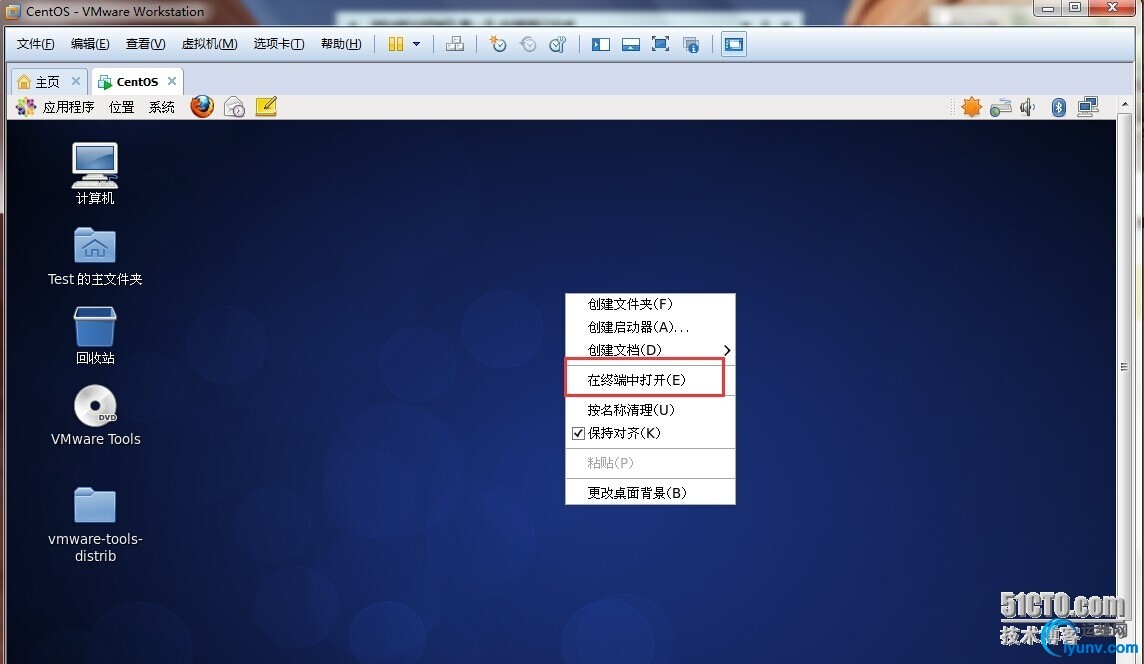The width and height of the screenshot is (1144, 664).
Task: Click the Unity mode toolbar icon
Action: [690, 45]
